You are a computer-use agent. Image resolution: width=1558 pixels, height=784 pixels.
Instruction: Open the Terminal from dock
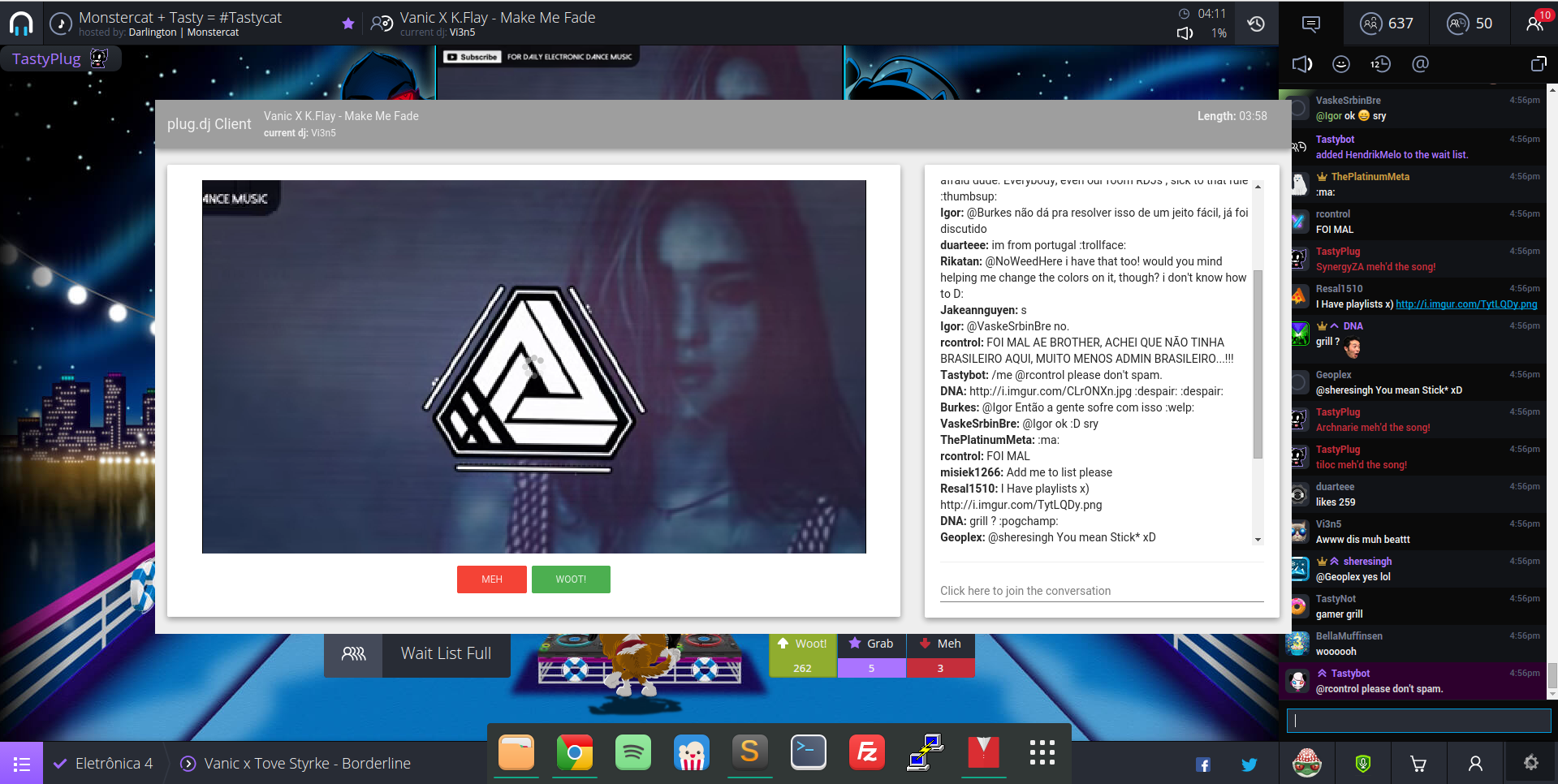(809, 752)
